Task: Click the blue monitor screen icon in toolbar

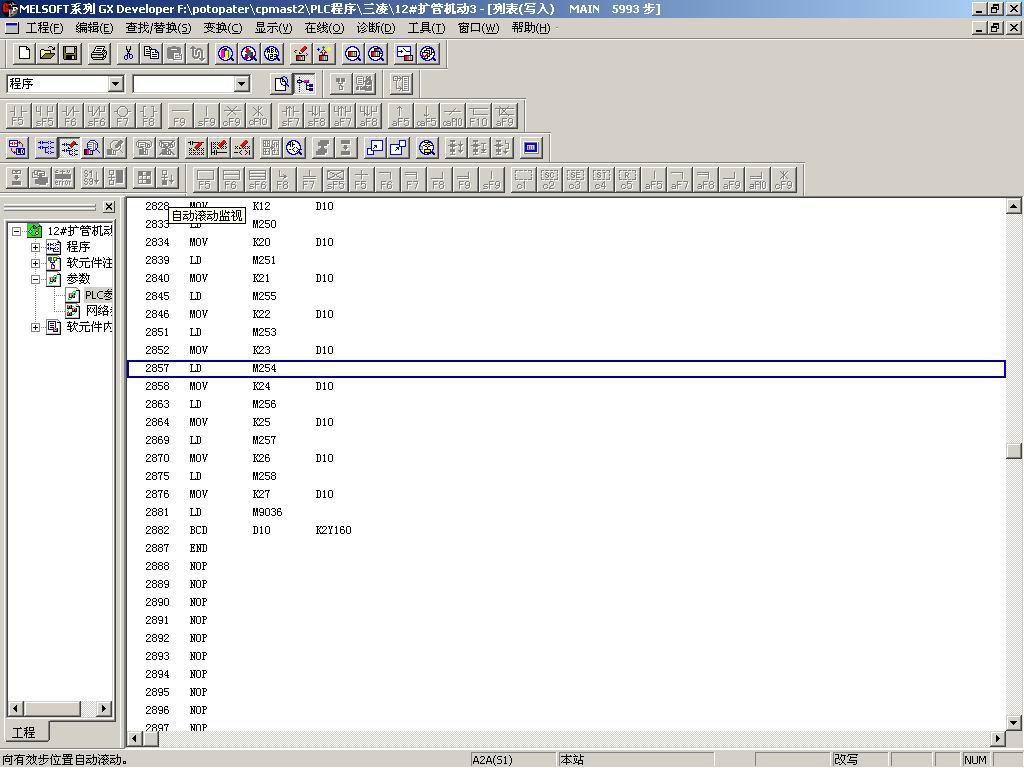Action: tap(531, 148)
